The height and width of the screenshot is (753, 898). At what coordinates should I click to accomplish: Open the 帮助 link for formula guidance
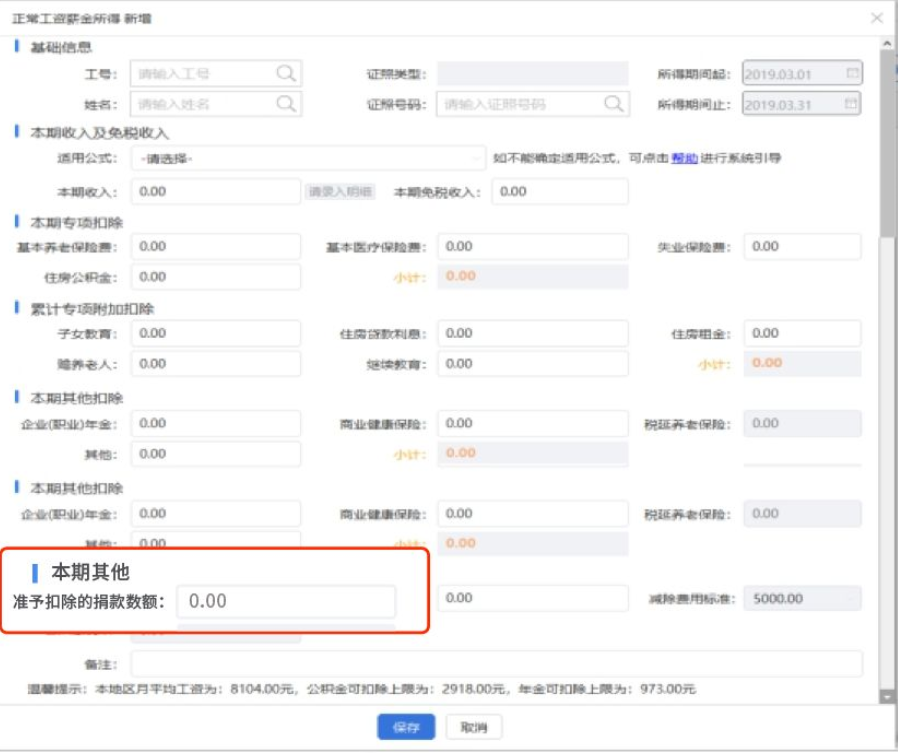684,158
